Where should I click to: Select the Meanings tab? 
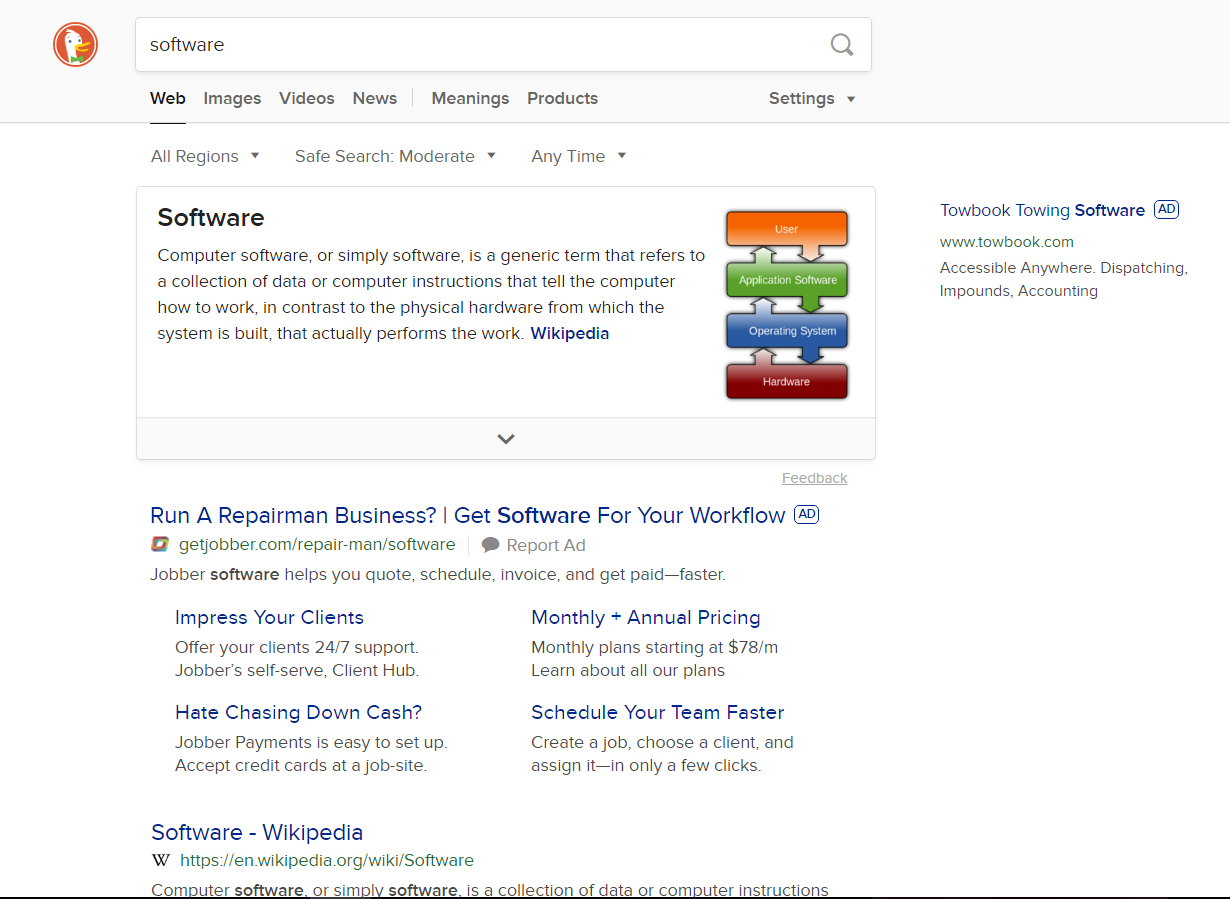[470, 98]
